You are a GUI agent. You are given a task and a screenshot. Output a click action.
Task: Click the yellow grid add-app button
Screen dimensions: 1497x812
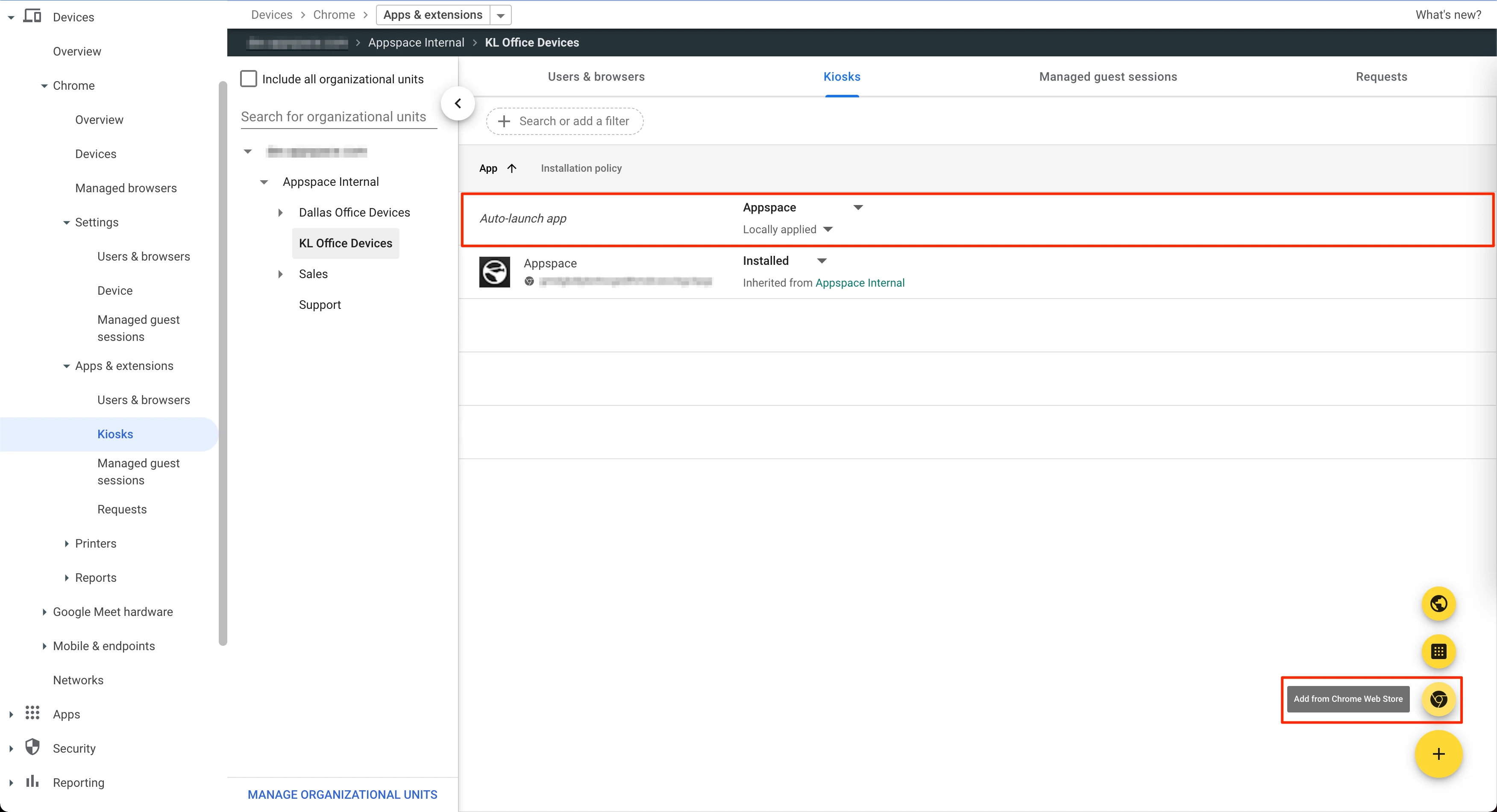click(x=1438, y=651)
